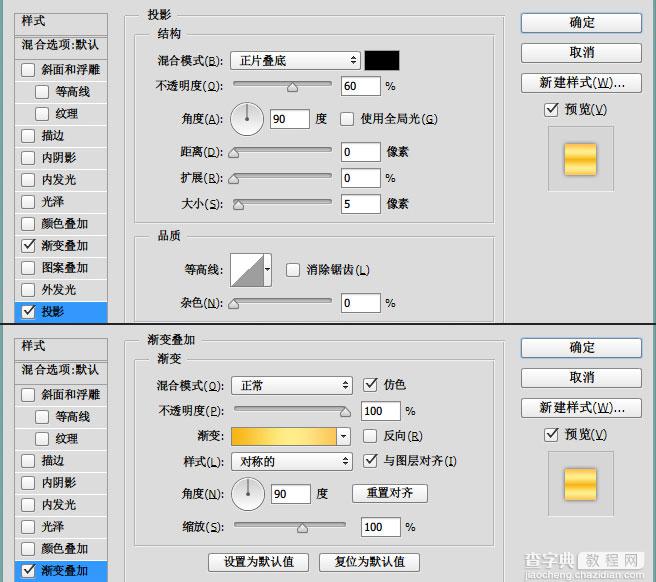The width and height of the screenshot is (656, 582).
Task: Click the 设置为默认值 button
Action: pyautogui.click(x=259, y=562)
